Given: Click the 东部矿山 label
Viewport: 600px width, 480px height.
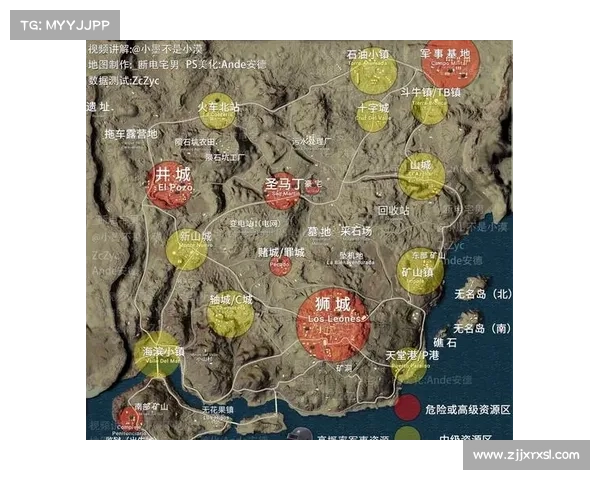Looking at the screenshot, I should [x=428, y=255].
